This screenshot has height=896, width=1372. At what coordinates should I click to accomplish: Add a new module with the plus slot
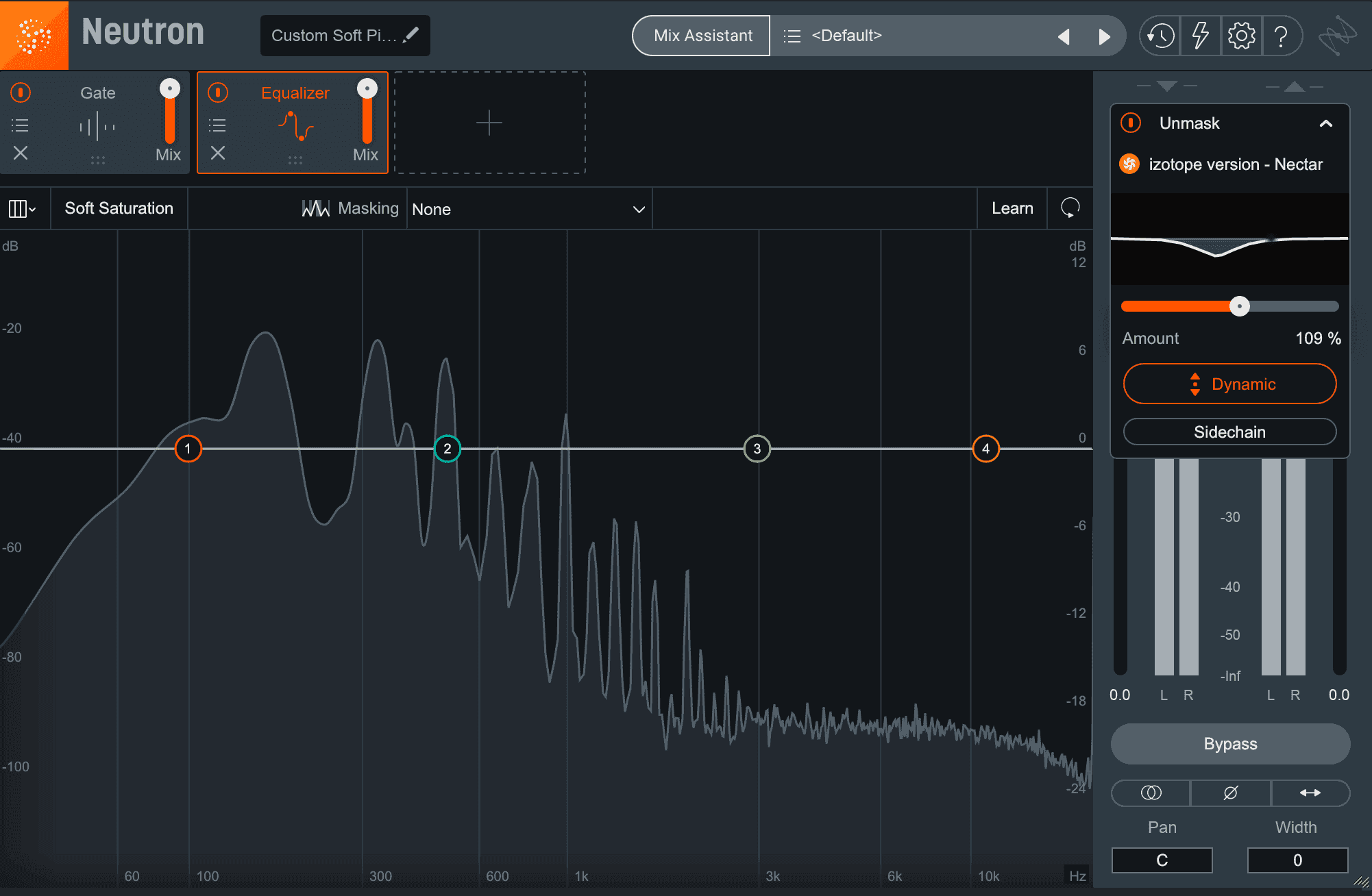pyautogui.click(x=489, y=123)
